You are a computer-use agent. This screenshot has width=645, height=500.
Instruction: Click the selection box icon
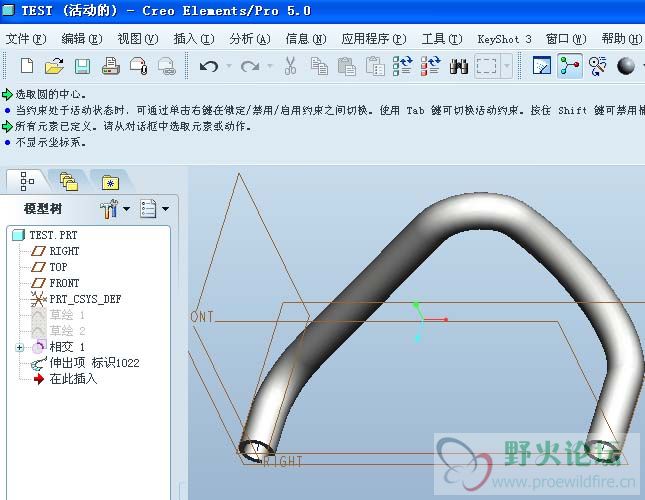point(487,65)
